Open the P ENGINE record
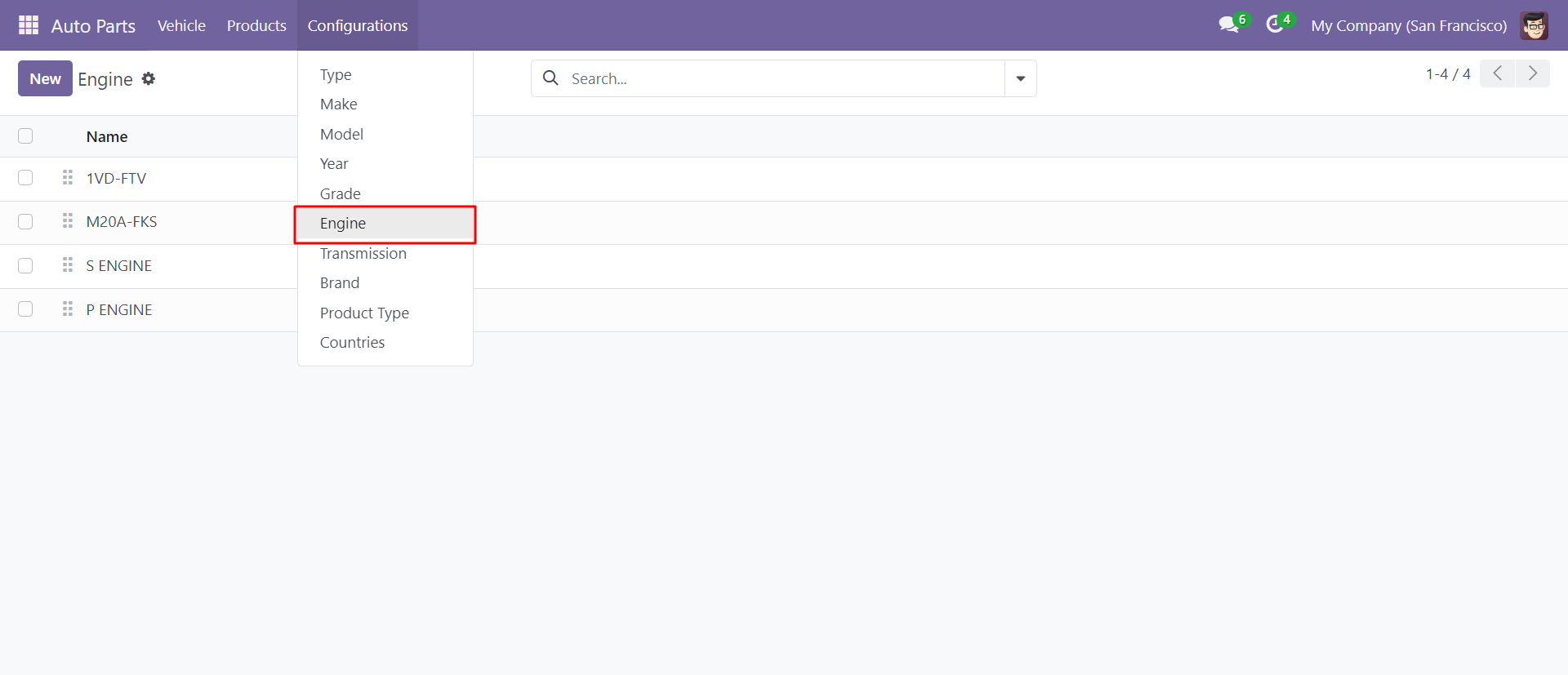Viewport: 1568px width, 675px height. click(119, 309)
